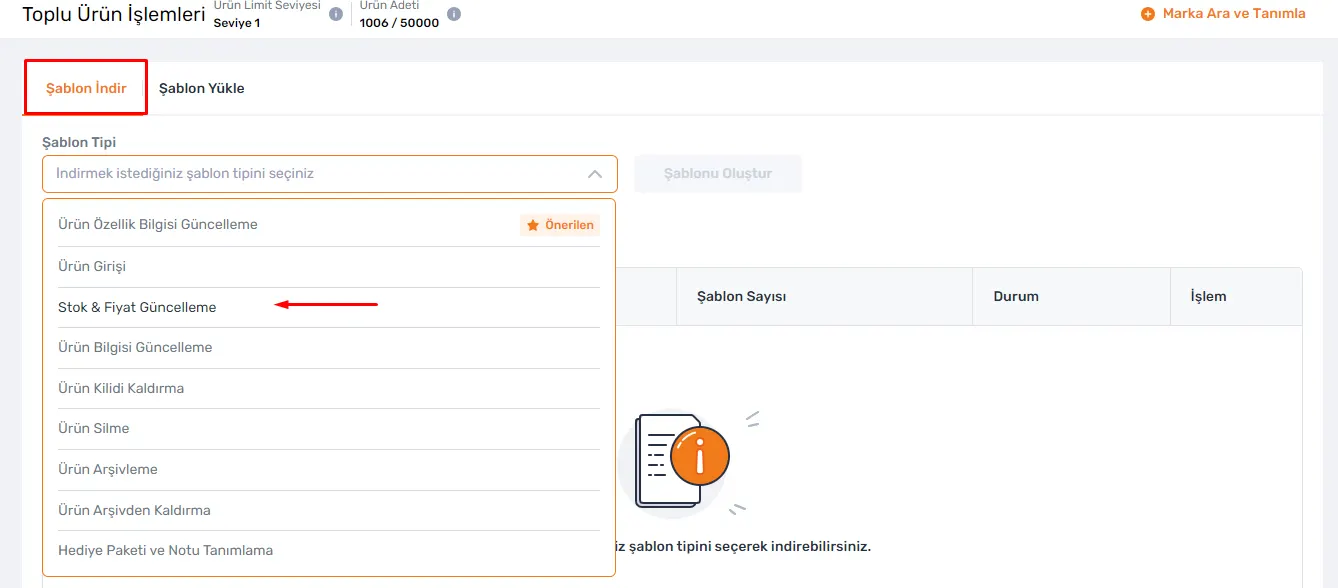Click the Seviye 1 limit level value

pyautogui.click(x=237, y=23)
